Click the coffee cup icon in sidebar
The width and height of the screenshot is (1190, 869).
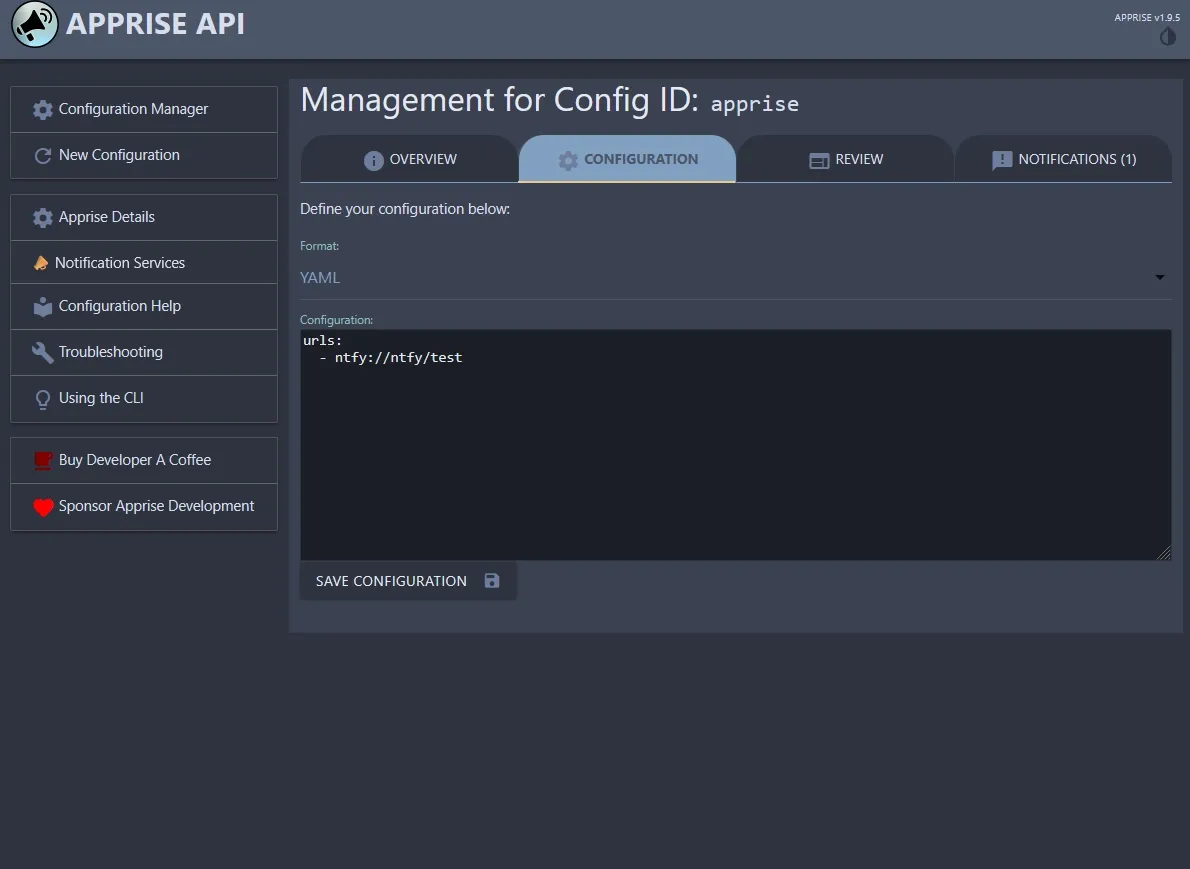pyautogui.click(x=42, y=459)
